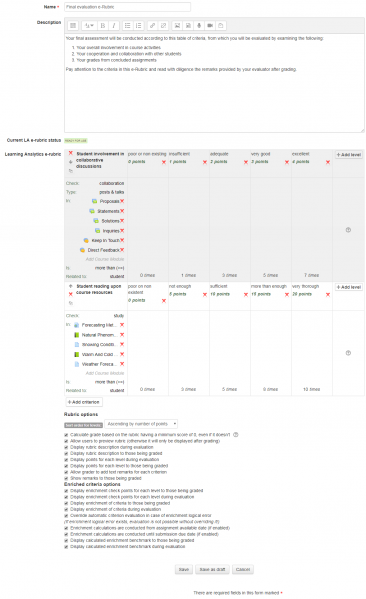Click the unlink icon in the editor toolbar
The image size is (366, 599).
163,26
